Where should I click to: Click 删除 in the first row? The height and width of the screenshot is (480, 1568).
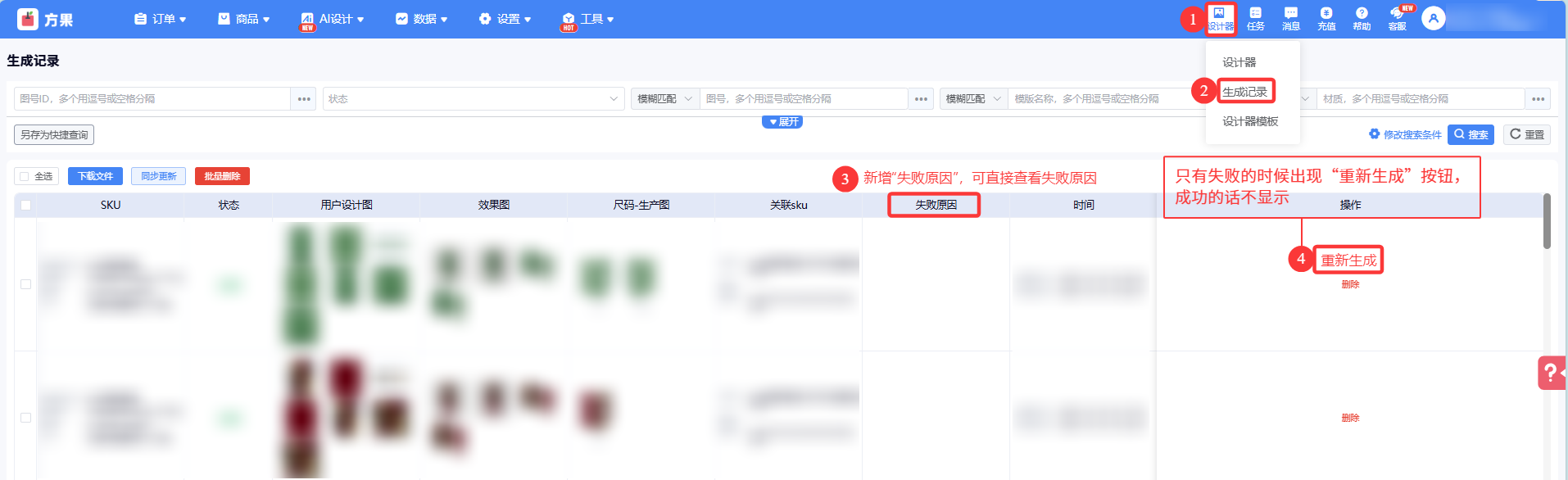1350,284
